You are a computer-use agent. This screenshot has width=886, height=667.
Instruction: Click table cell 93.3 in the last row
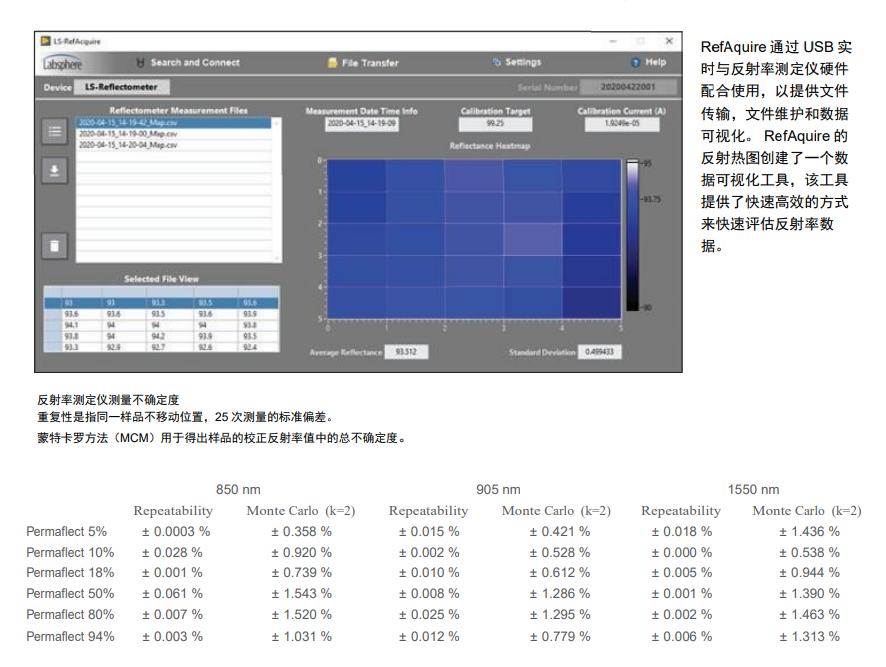(72, 347)
